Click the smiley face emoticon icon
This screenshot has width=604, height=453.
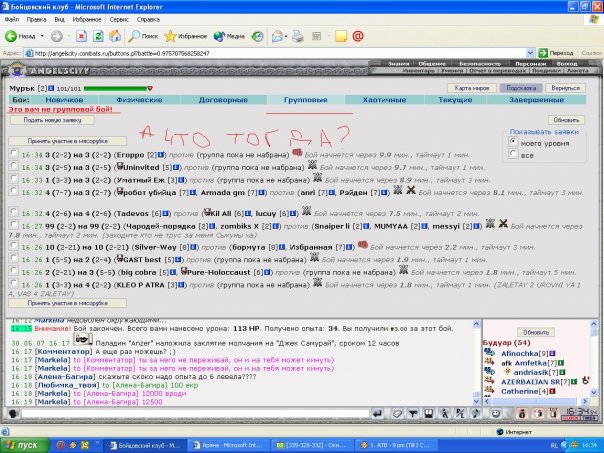pos(496,414)
